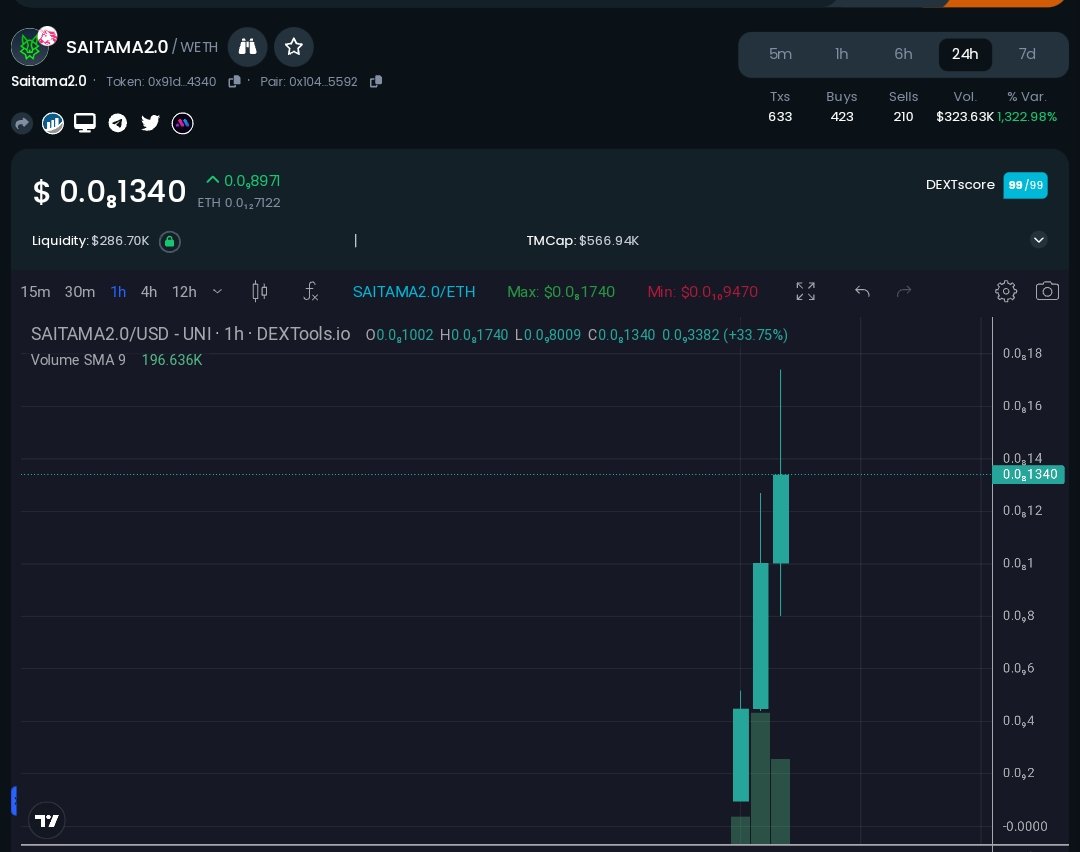Viewport: 1080px width, 852px height.
Task: Click the blue side tab handle
Action: [x=14, y=800]
